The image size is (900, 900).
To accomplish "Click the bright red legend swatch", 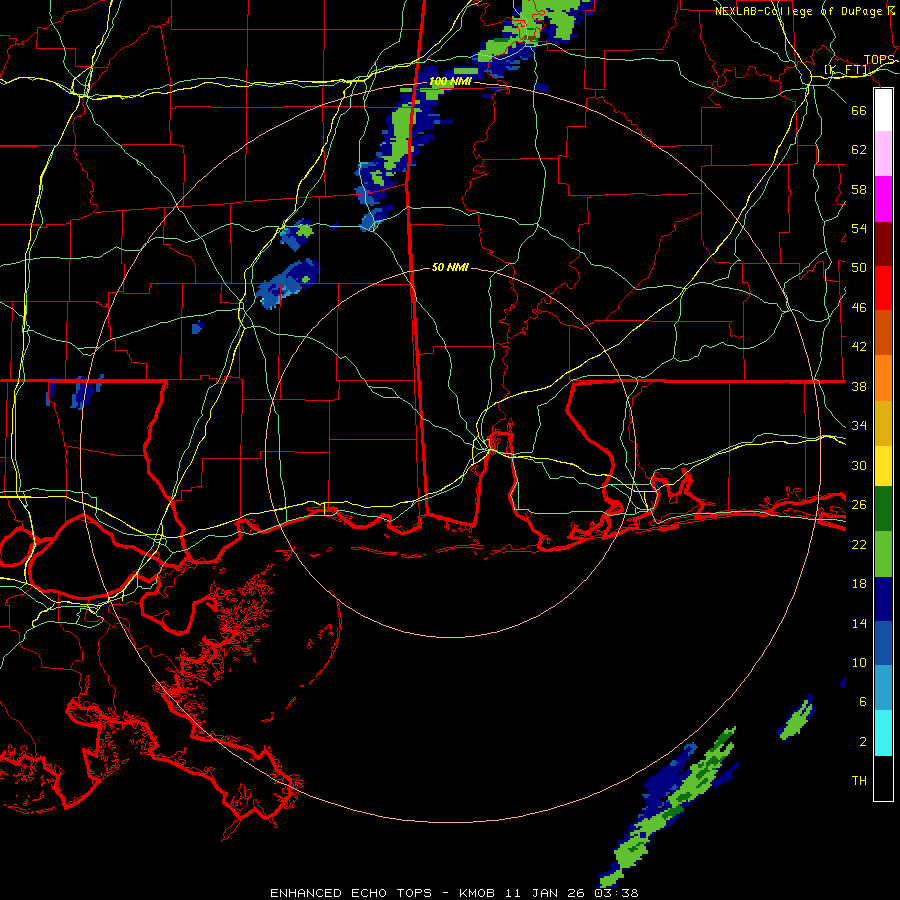I will coord(883,288).
